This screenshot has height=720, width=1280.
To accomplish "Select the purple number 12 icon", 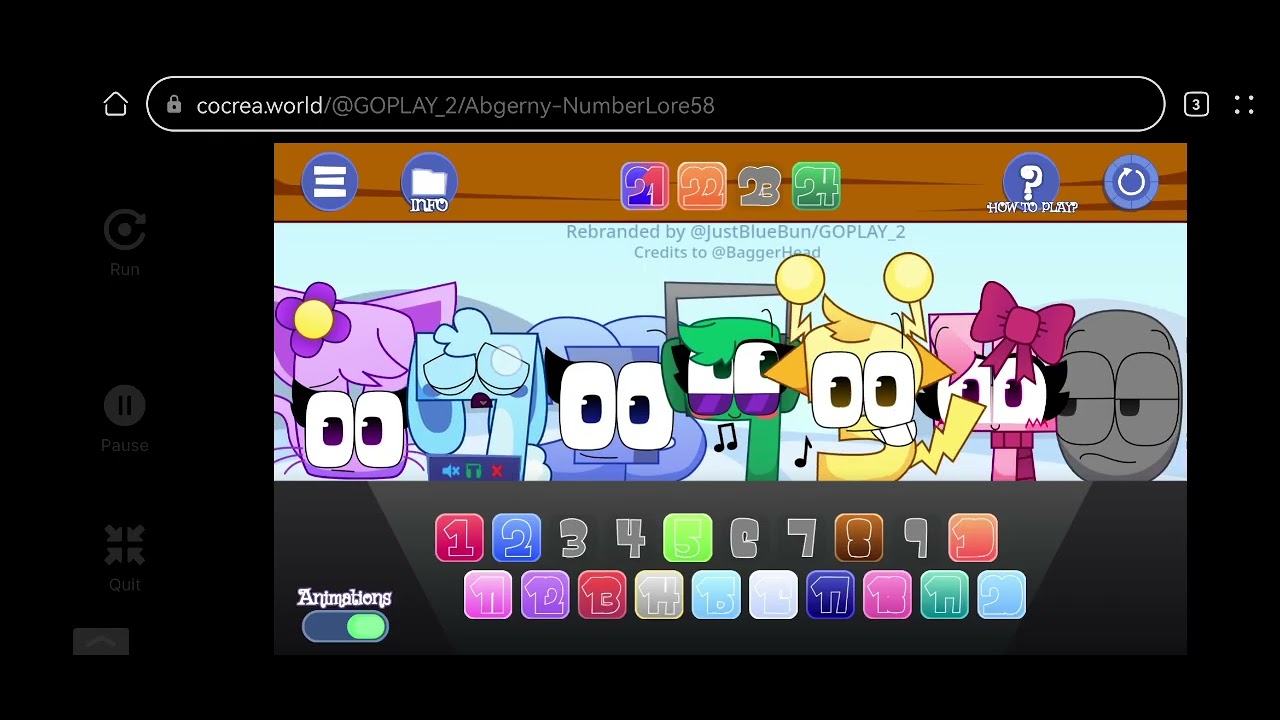I will click(545, 595).
